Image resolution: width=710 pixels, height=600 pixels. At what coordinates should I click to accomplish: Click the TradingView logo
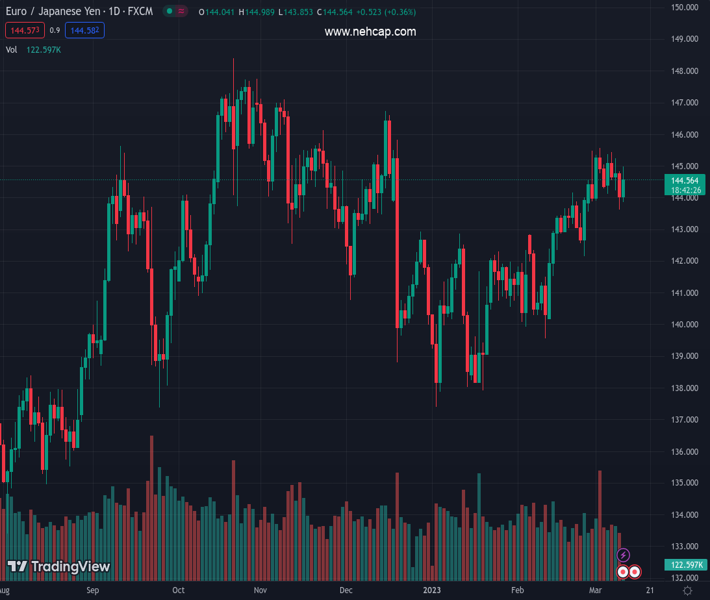coord(58,567)
